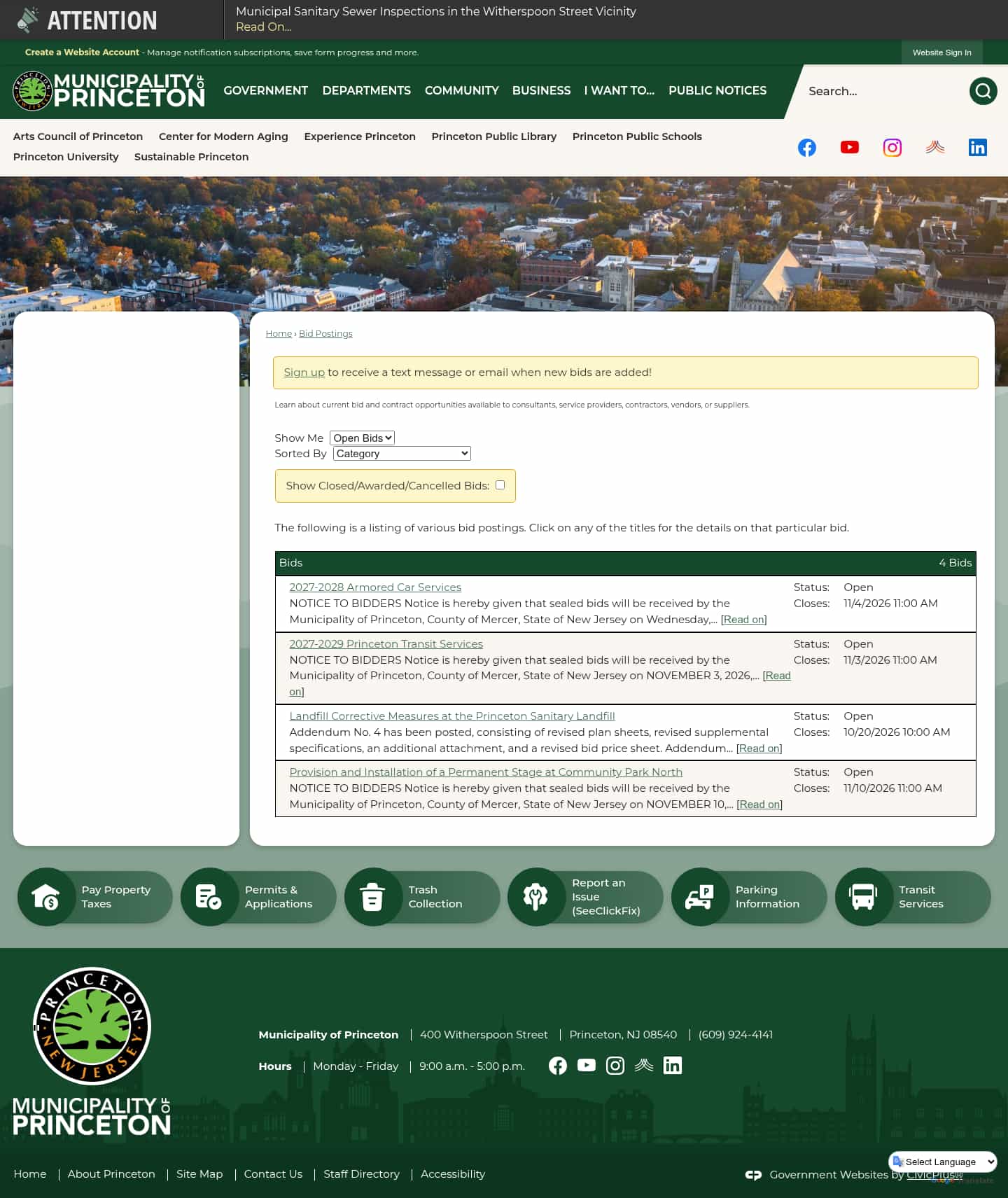
Task: Open the Landfill Corrective Measures bid link
Action: click(x=452, y=716)
